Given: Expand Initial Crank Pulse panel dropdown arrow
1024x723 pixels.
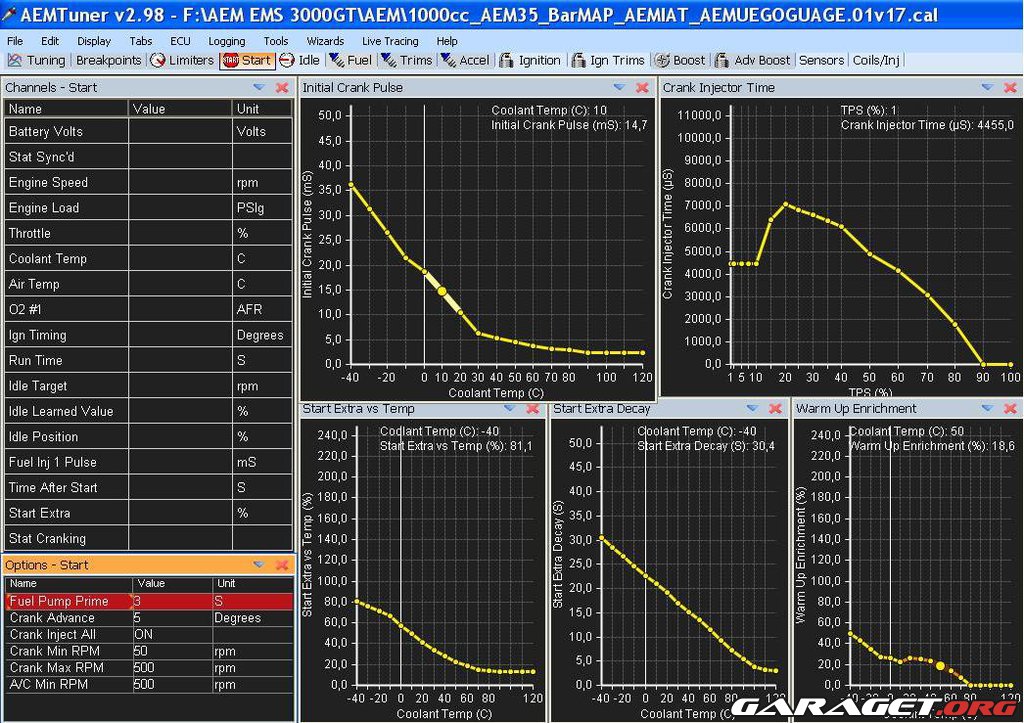Looking at the screenshot, I should pyautogui.click(x=620, y=87).
